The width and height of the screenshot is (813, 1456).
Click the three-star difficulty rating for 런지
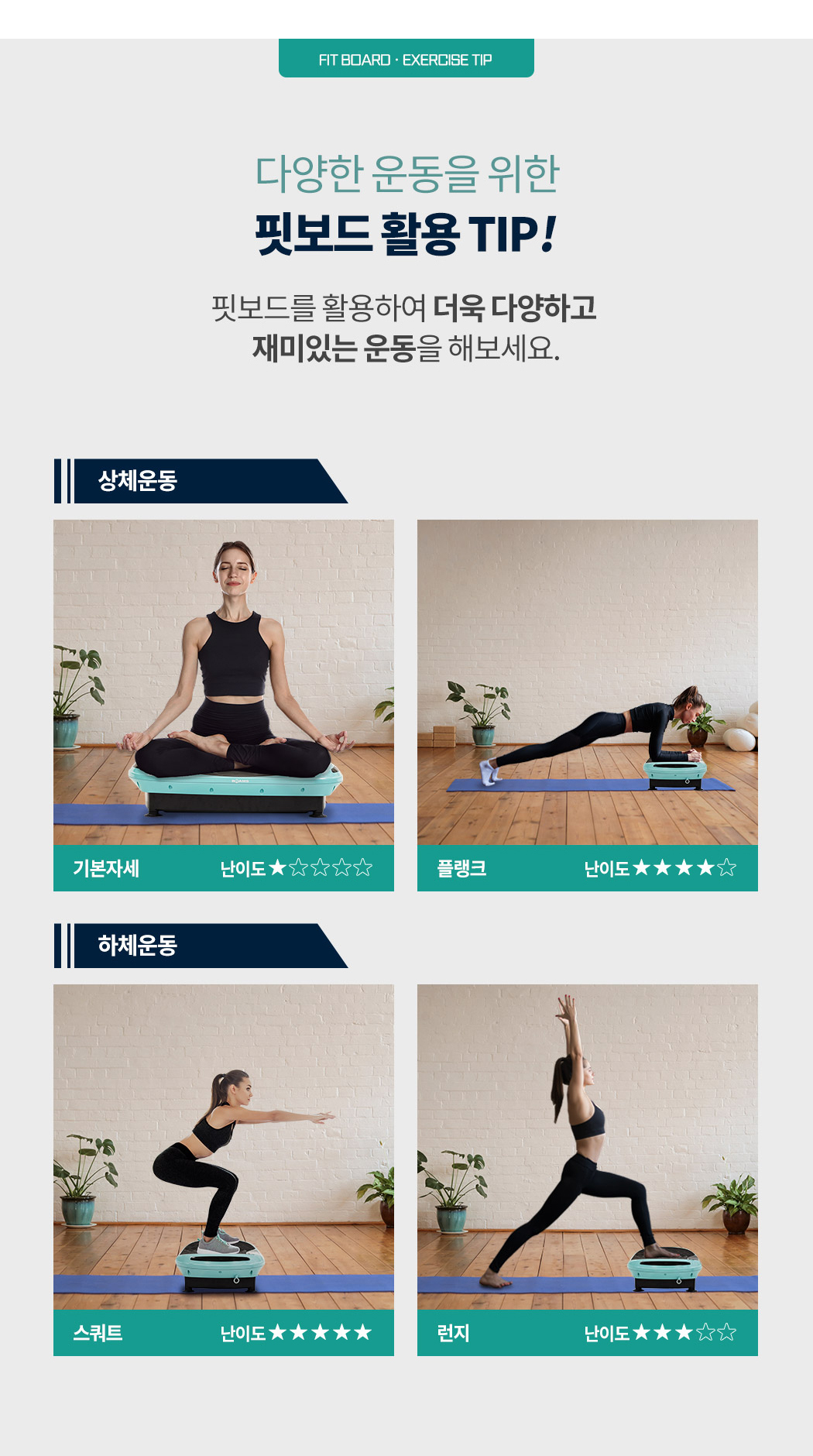click(x=660, y=1333)
